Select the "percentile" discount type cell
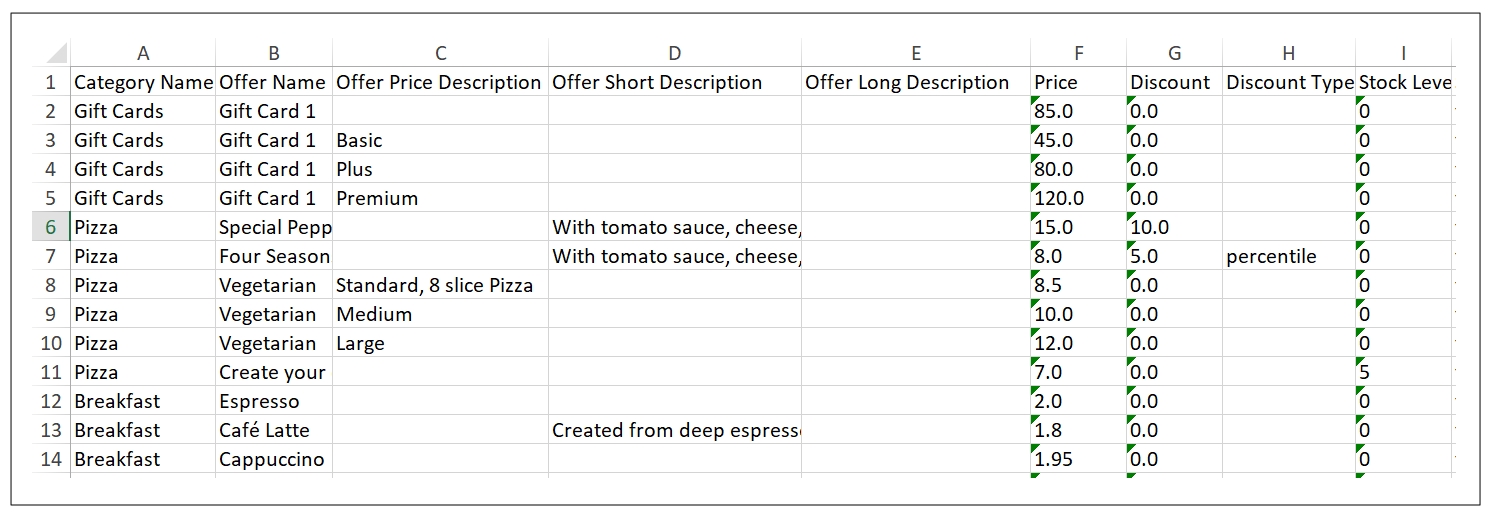Screen dimensions: 1493x517 (x=1288, y=256)
